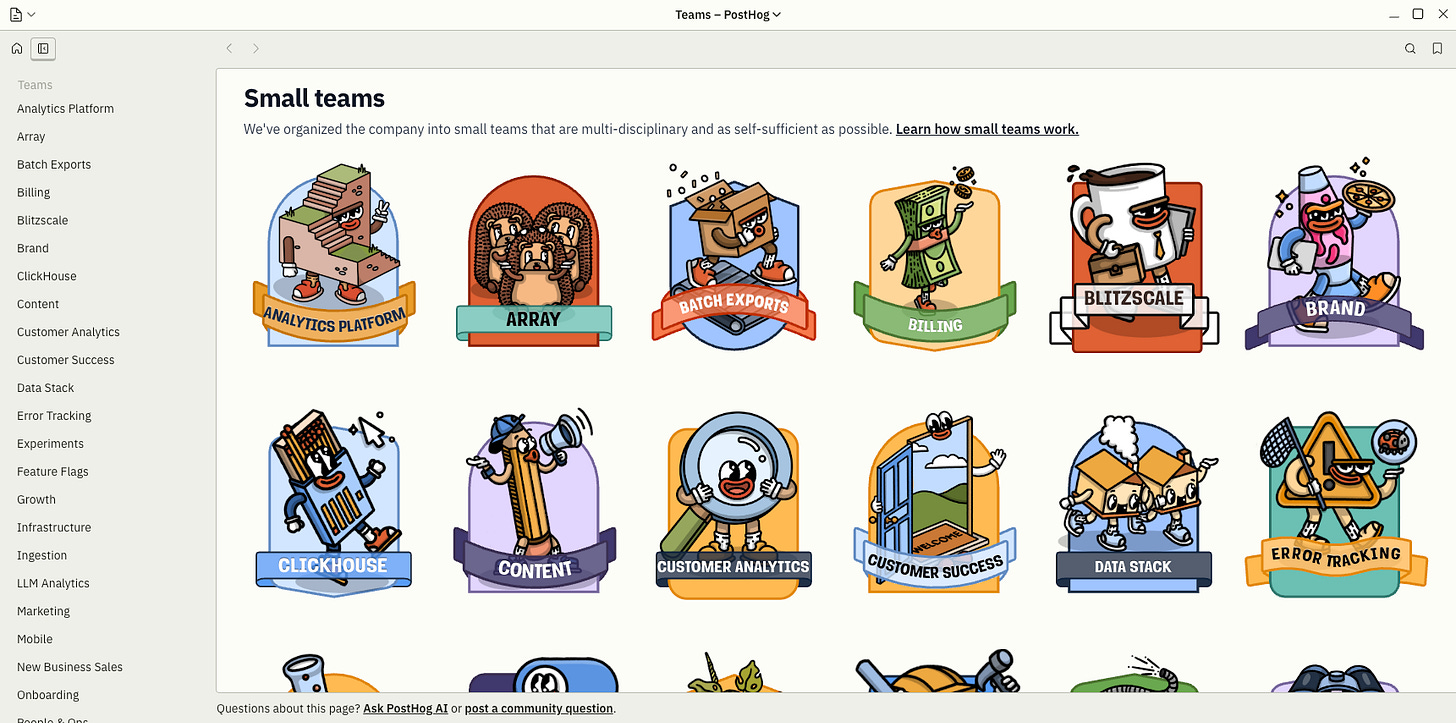Open the Analytics Platform team badge

(334, 257)
